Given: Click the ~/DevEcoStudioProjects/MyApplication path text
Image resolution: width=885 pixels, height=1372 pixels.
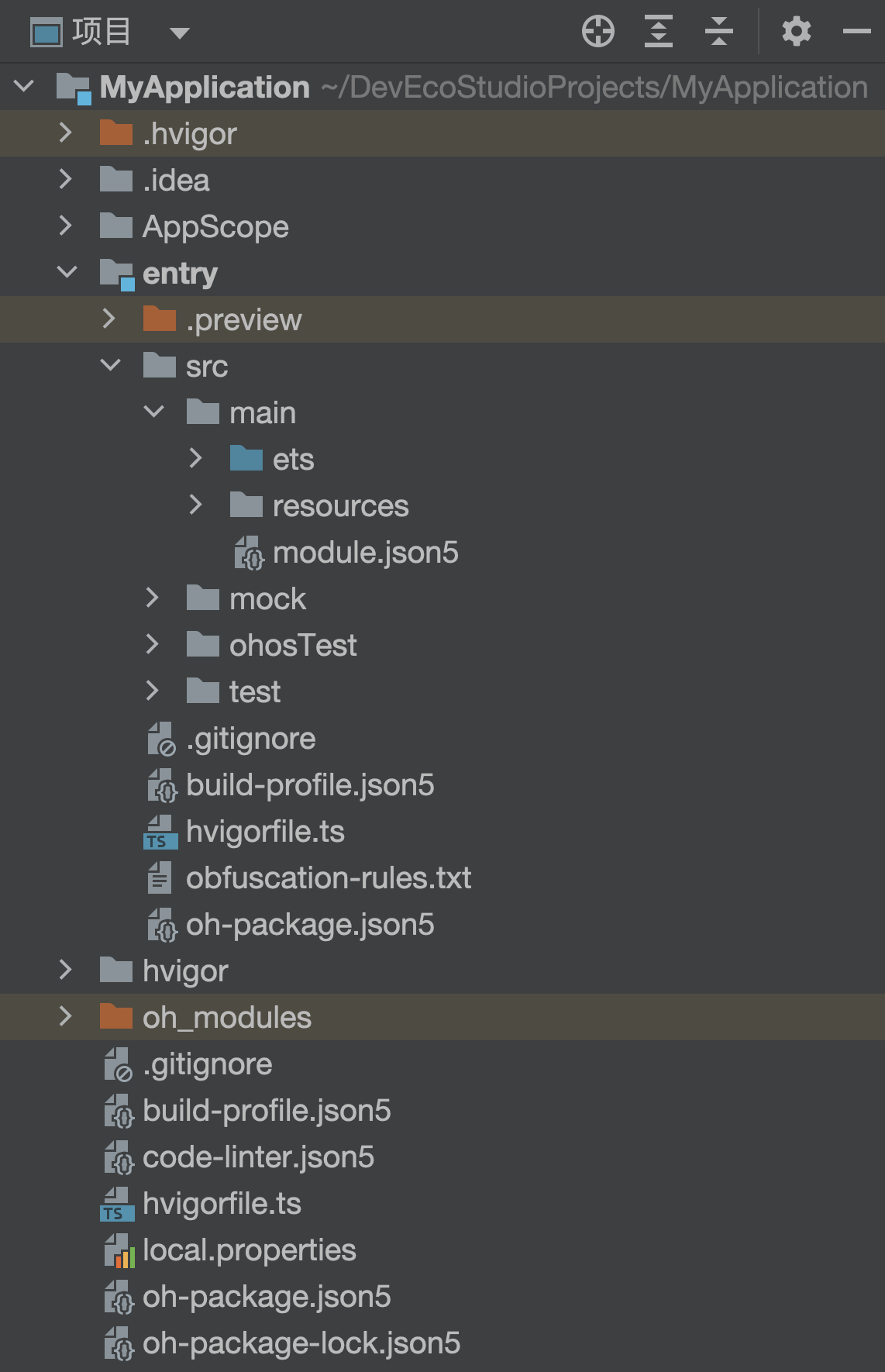Looking at the screenshot, I should [594, 88].
